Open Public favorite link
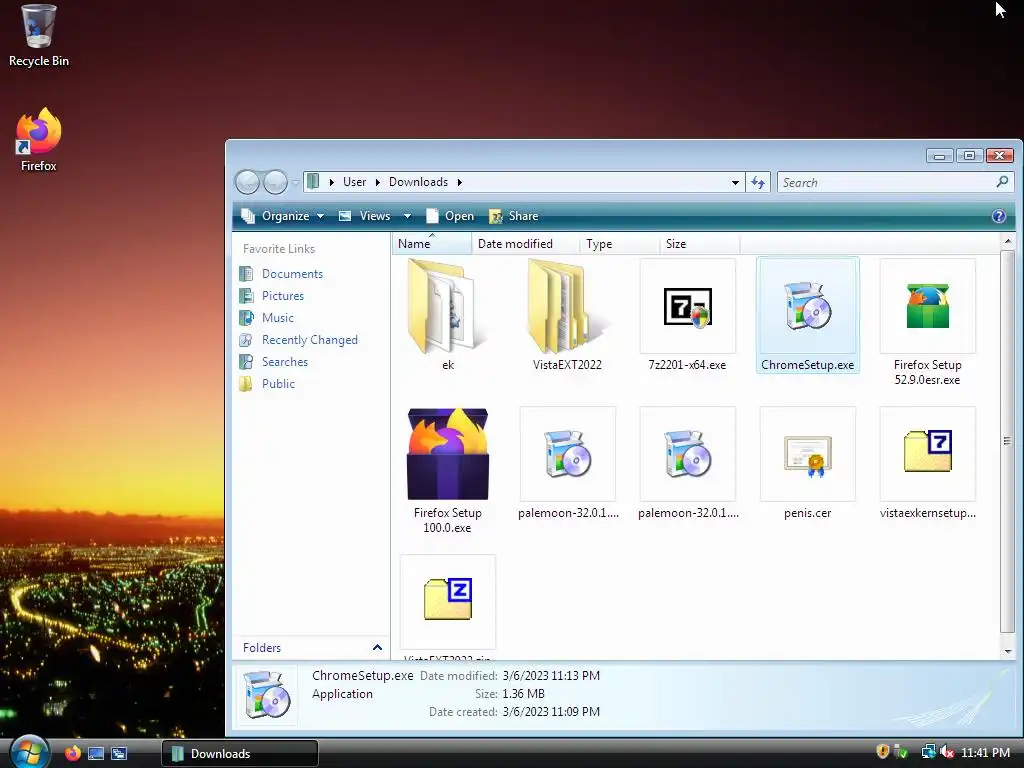 [x=278, y=384]
